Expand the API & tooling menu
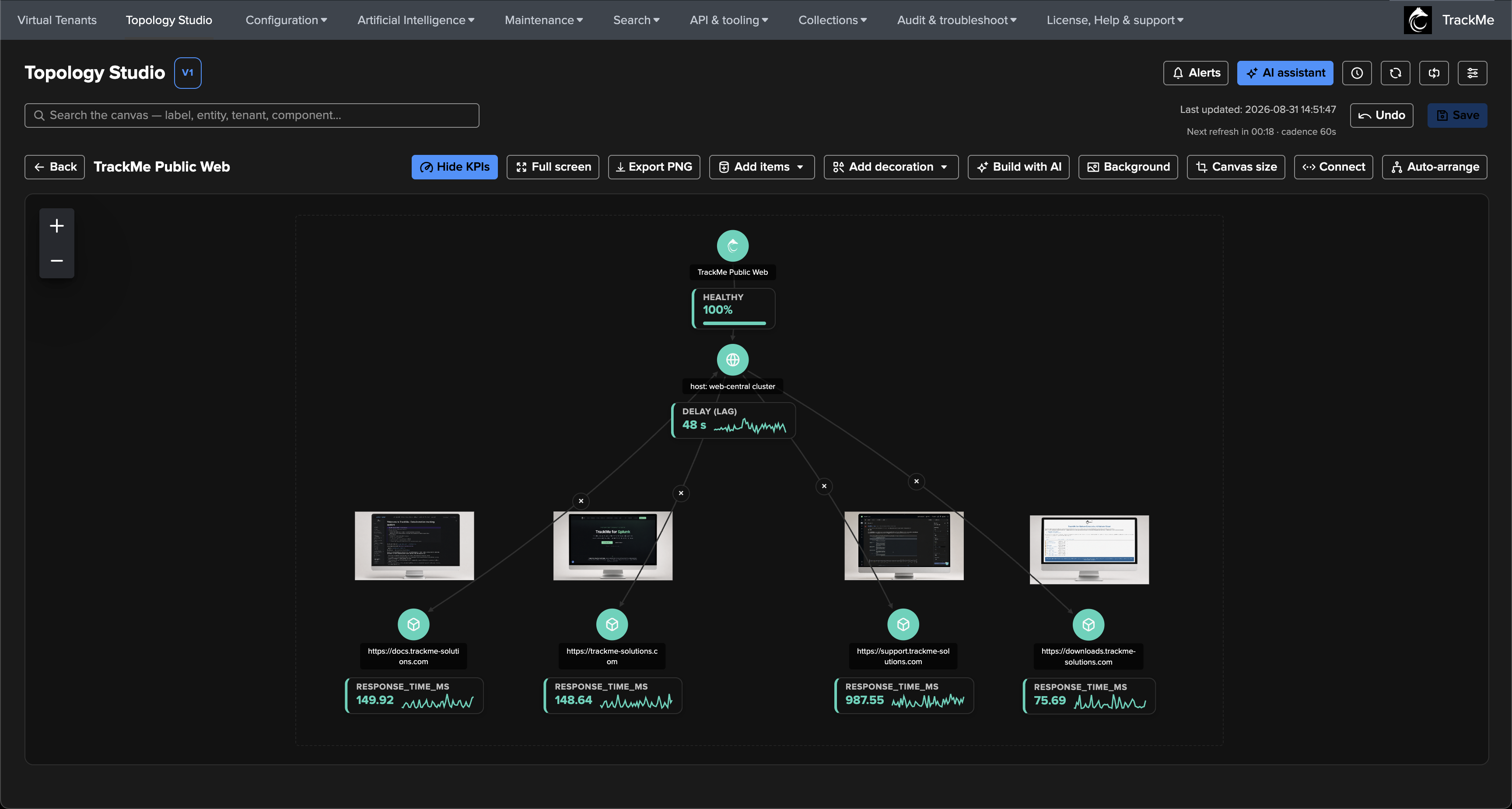The width and height of the screenshot is (1512, 809). pyautogui.click(x=729, y=20)
